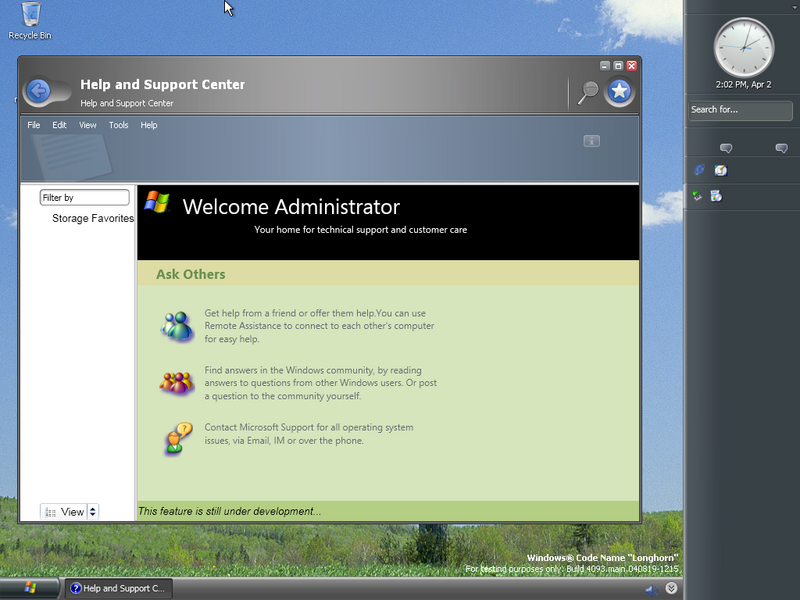Open Contact Microsoft Support icon

[x=178, y=438]
